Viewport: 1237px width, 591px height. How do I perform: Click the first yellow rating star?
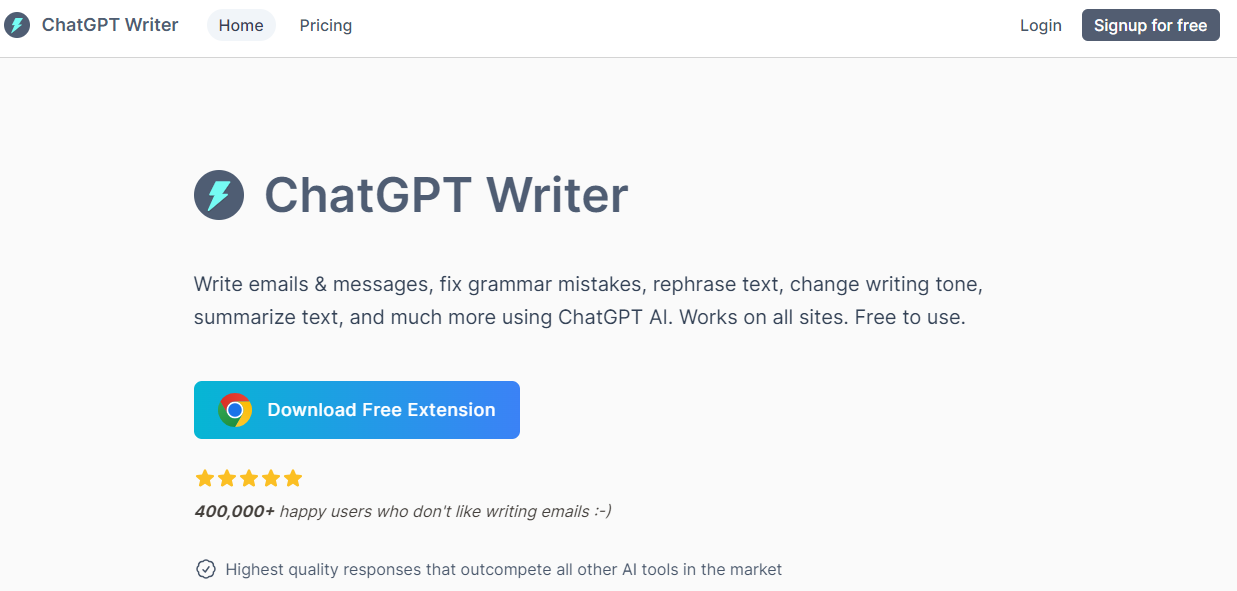click(205, 478)
